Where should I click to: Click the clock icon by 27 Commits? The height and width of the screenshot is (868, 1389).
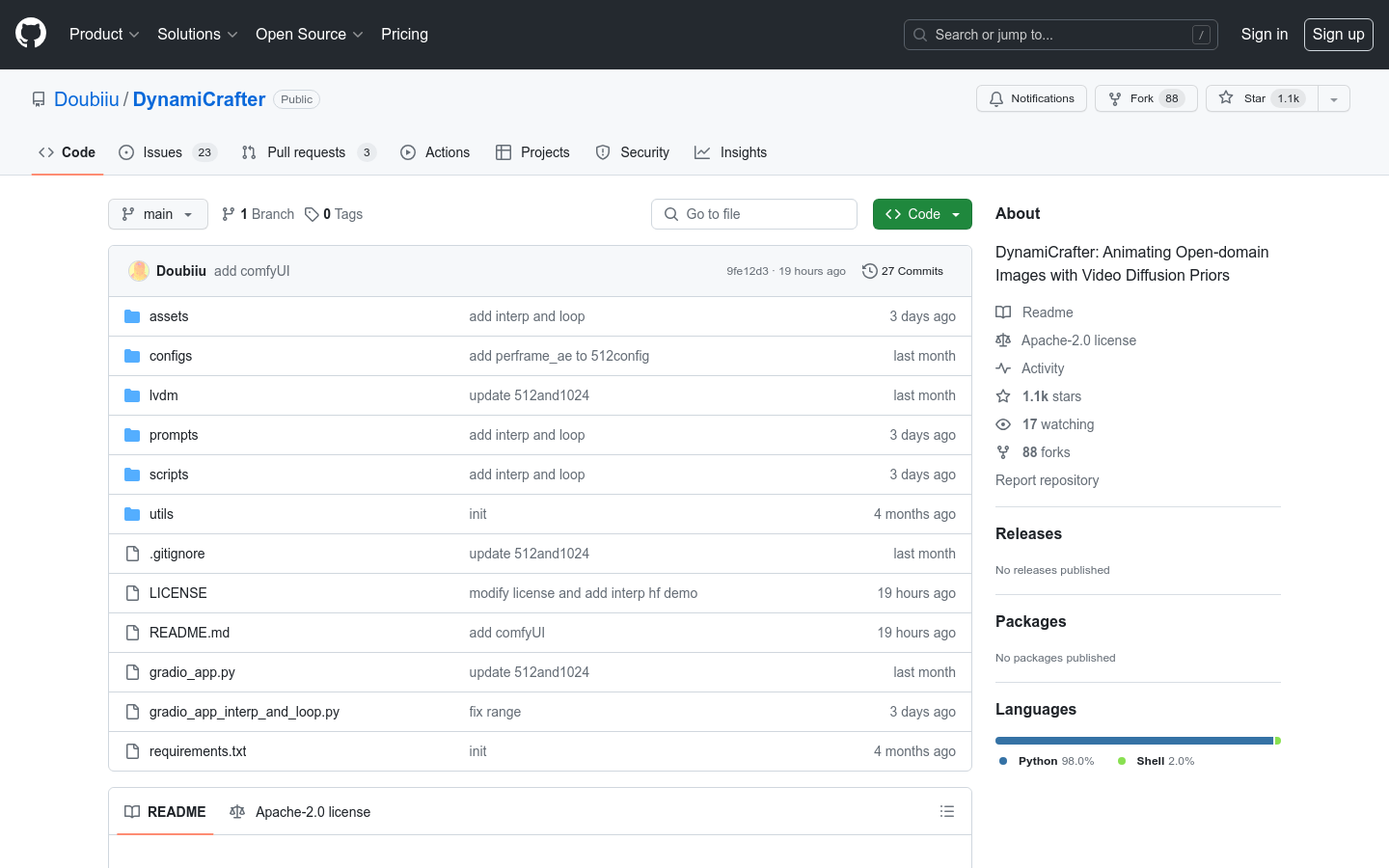(x=869, y=271)
